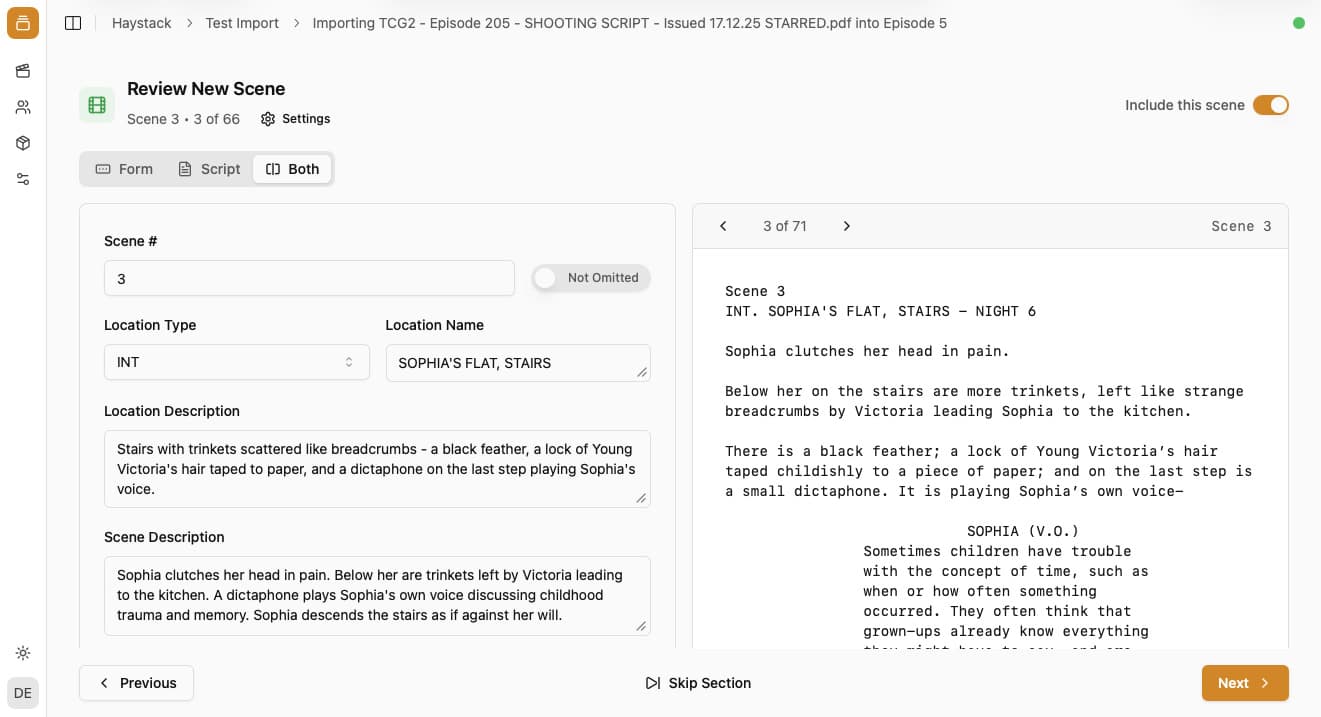Click the orange Haystack logo icon

[23, 23]
